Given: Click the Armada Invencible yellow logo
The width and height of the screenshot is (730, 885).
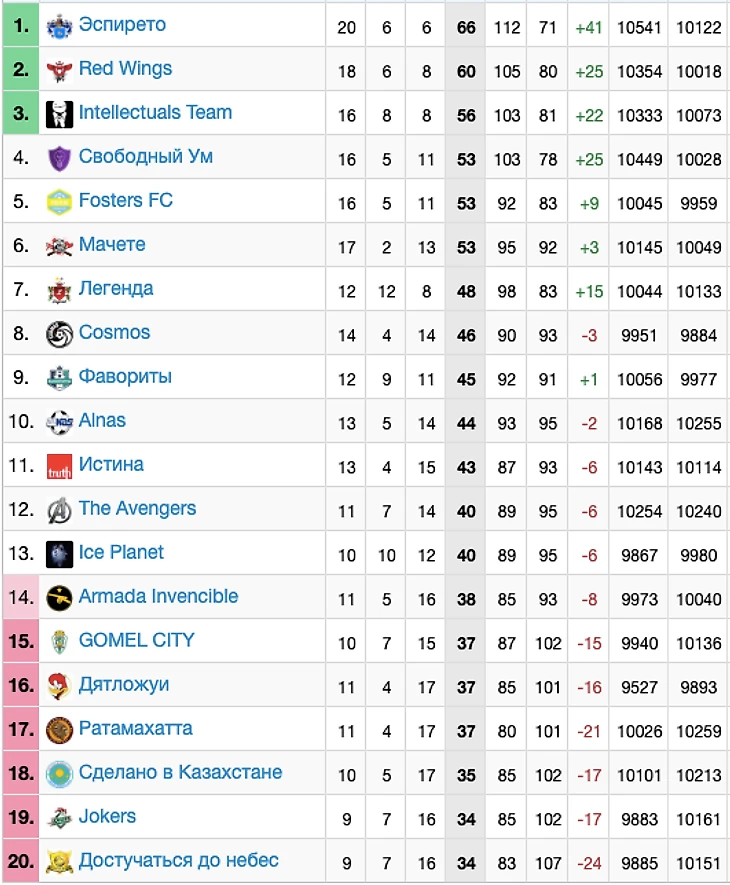Looking at the screenshot, I should click(x=60, y=599).
